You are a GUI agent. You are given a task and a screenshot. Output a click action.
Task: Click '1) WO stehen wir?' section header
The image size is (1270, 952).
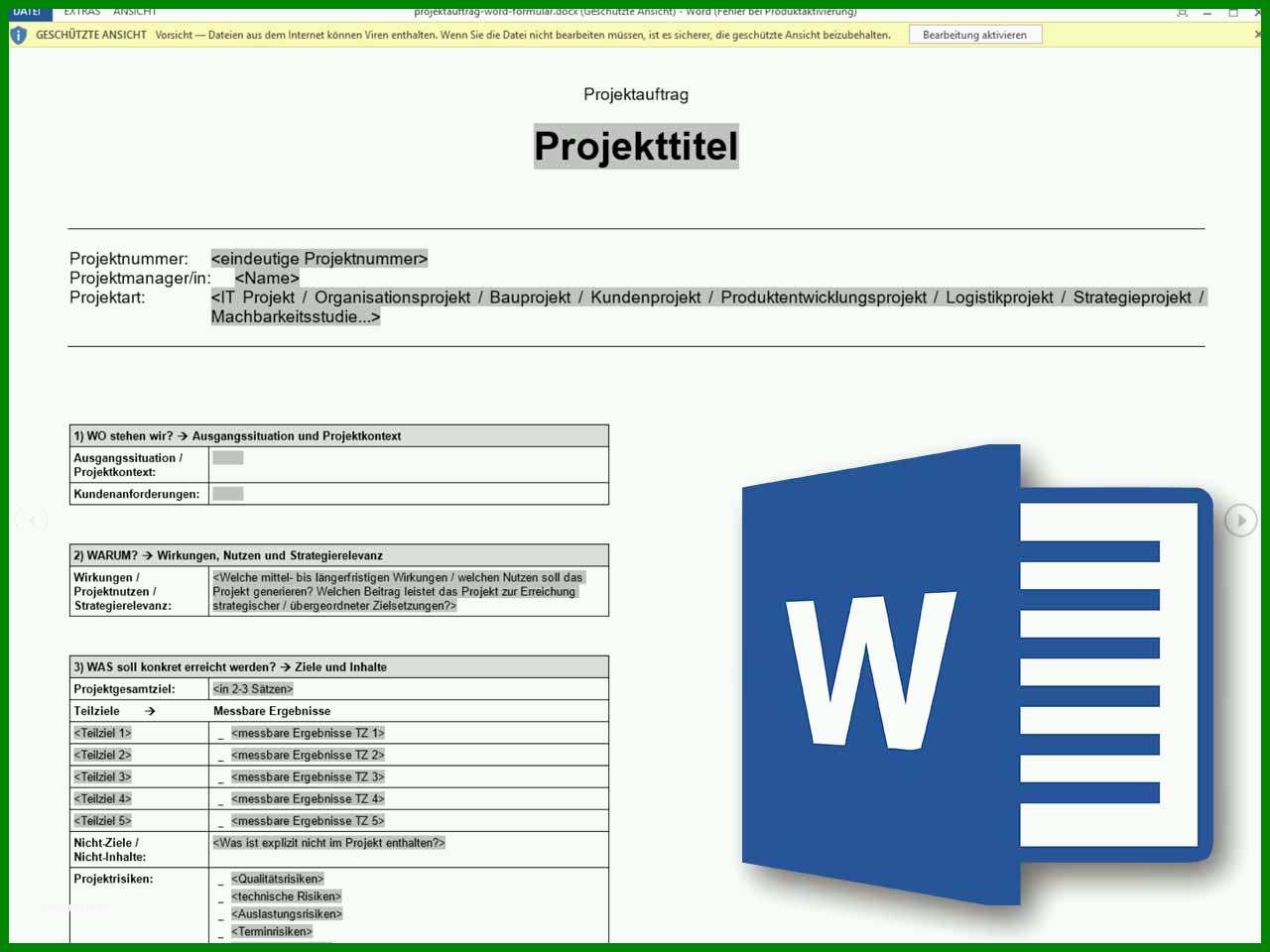(x=339, y=435)
